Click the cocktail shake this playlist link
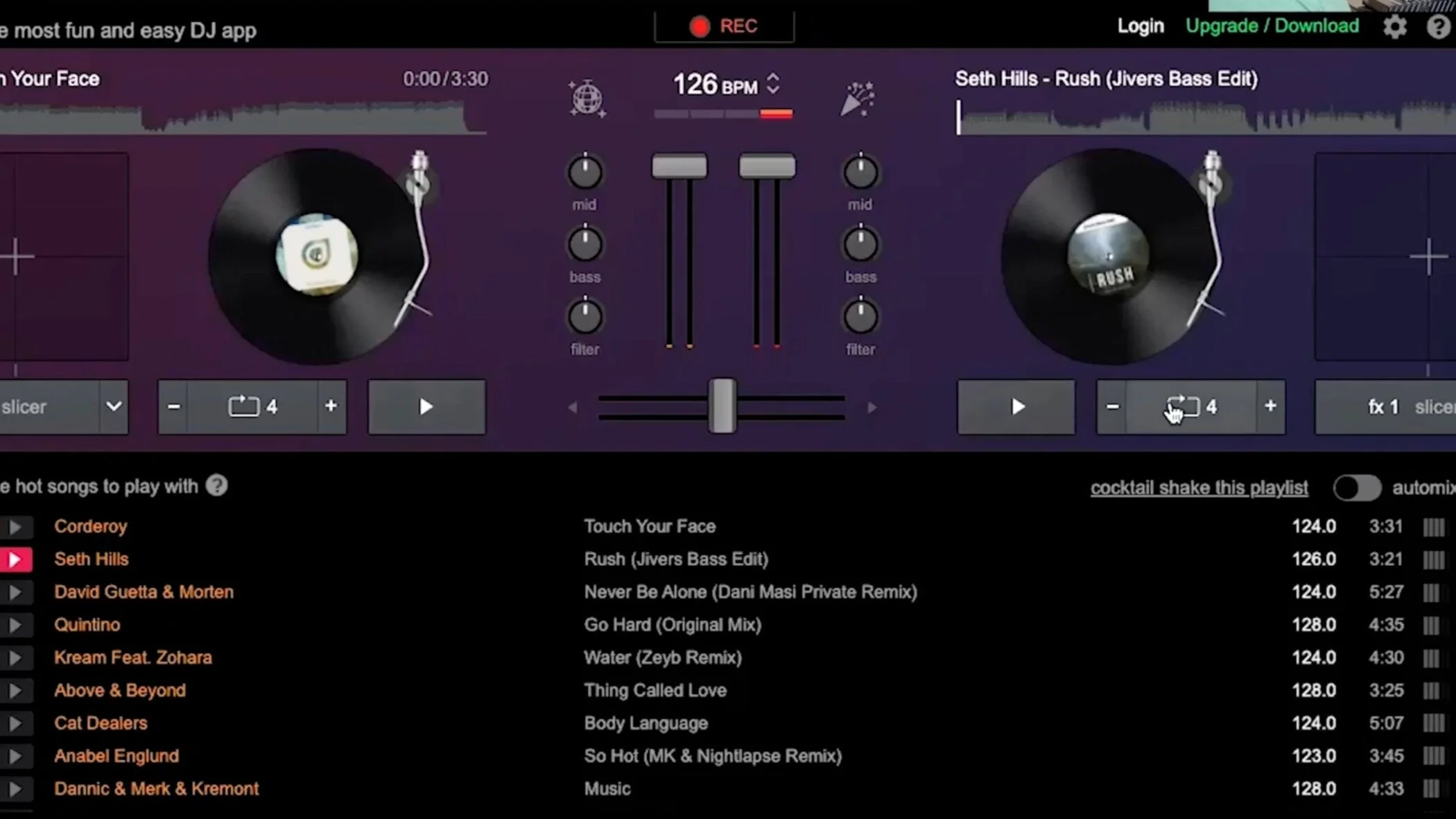The width and height of the screenshot is (1456, 819). coord(1199,488)
